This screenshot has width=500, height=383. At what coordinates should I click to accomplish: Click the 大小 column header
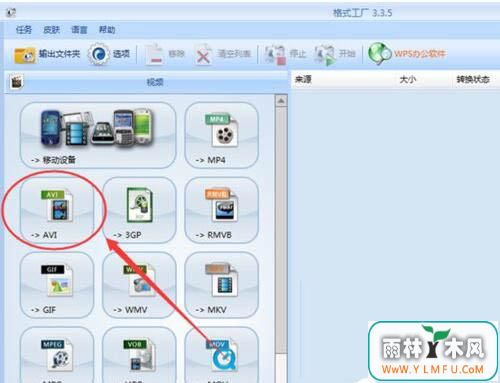[x=407, y=79]
